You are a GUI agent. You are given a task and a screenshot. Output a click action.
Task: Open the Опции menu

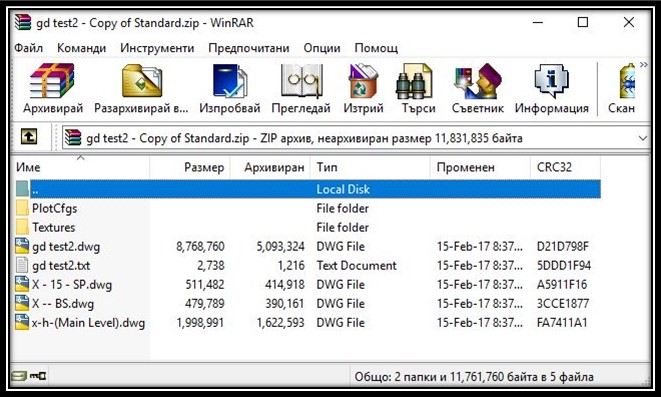click(x=322, y=48)
